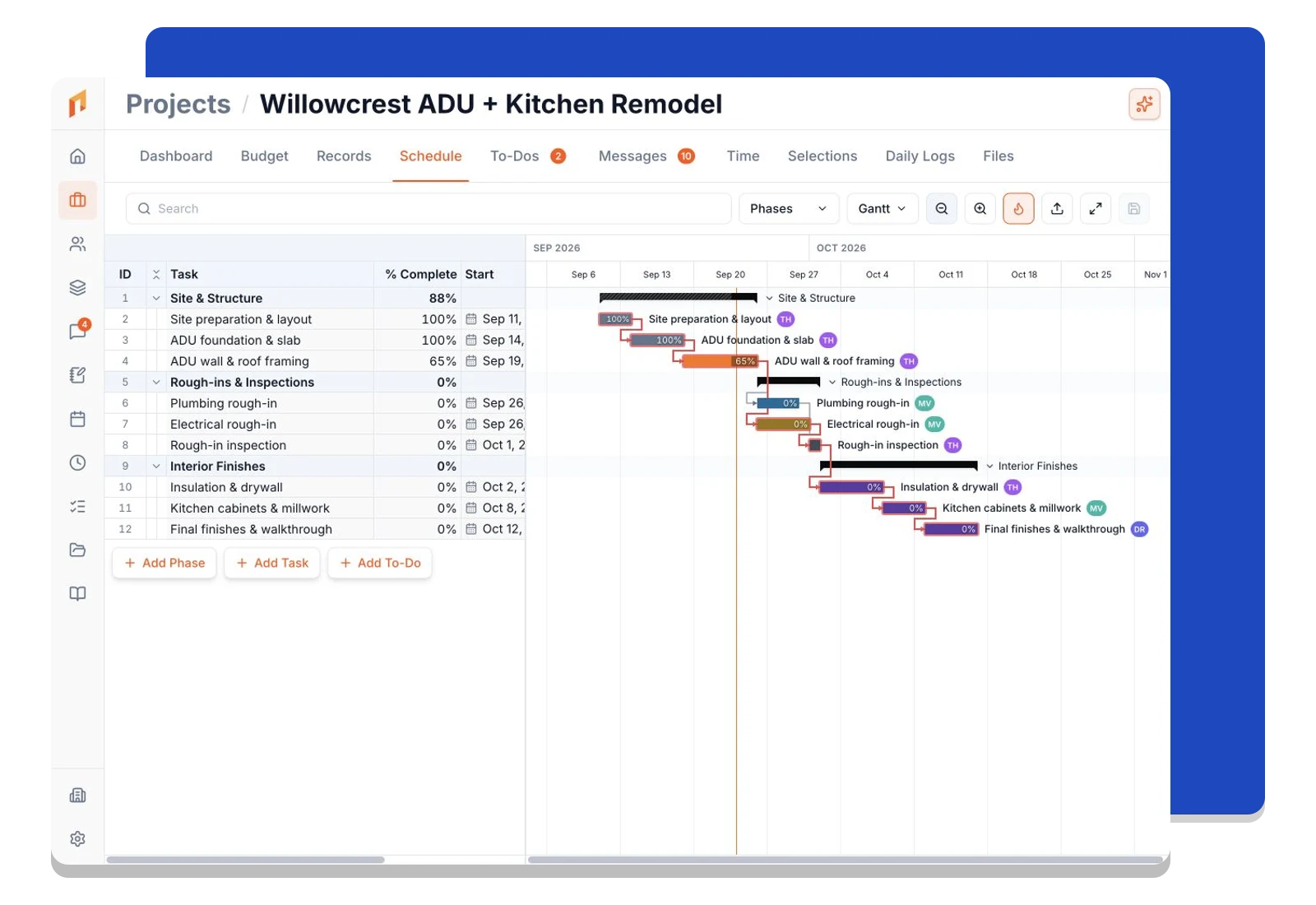Open the Phases dropdown

tap(789, 209)
